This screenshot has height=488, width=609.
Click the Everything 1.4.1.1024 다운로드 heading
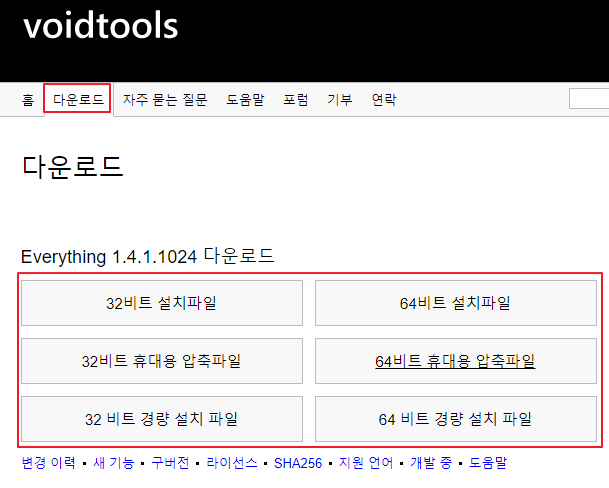coord(148,256)
